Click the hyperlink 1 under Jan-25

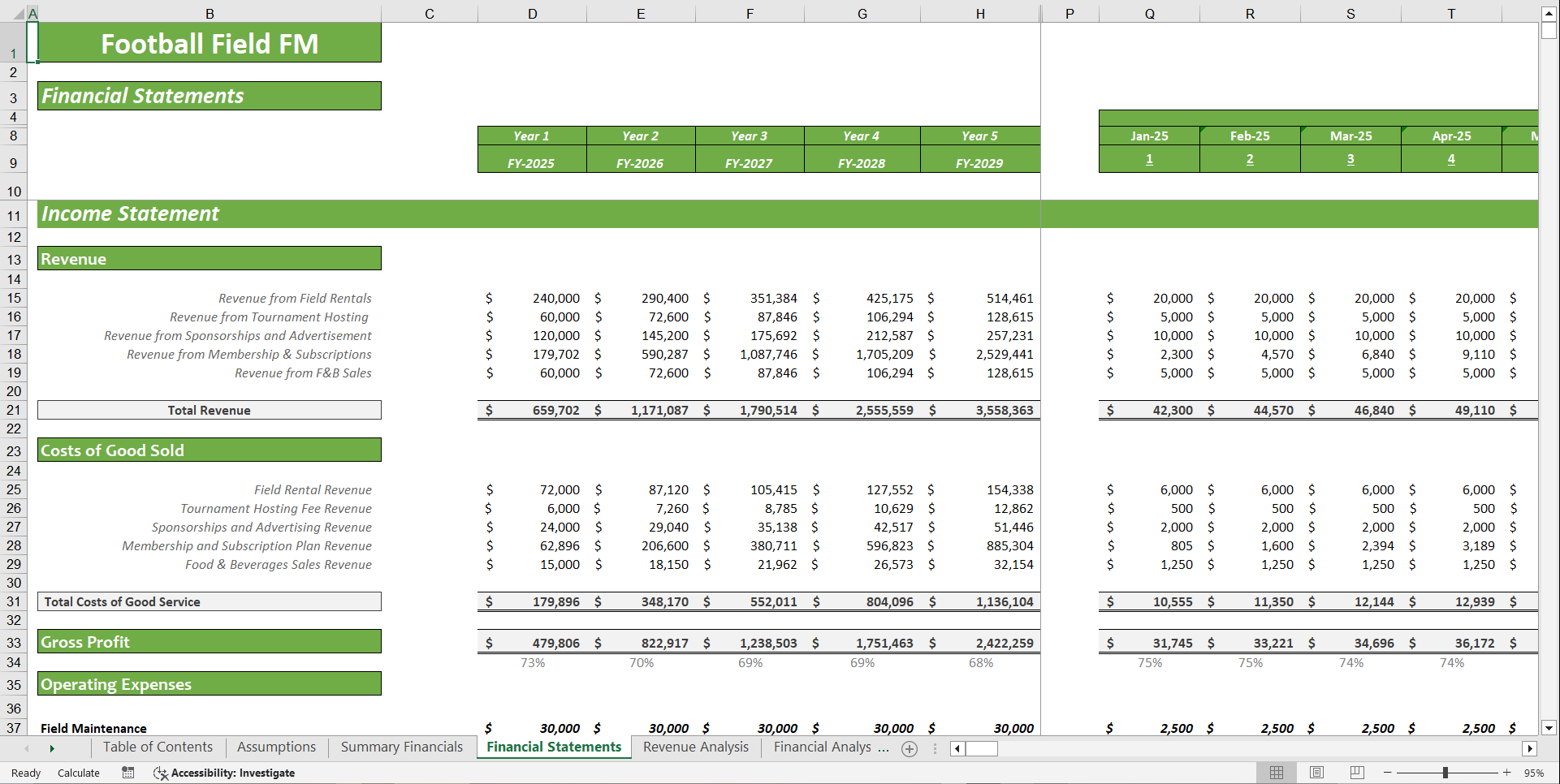(x=1148, y=159)
